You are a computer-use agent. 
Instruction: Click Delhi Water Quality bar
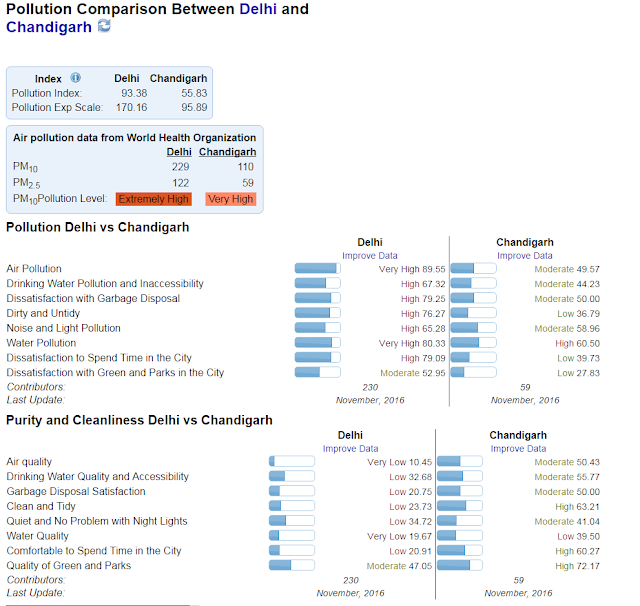click(292, 535)
